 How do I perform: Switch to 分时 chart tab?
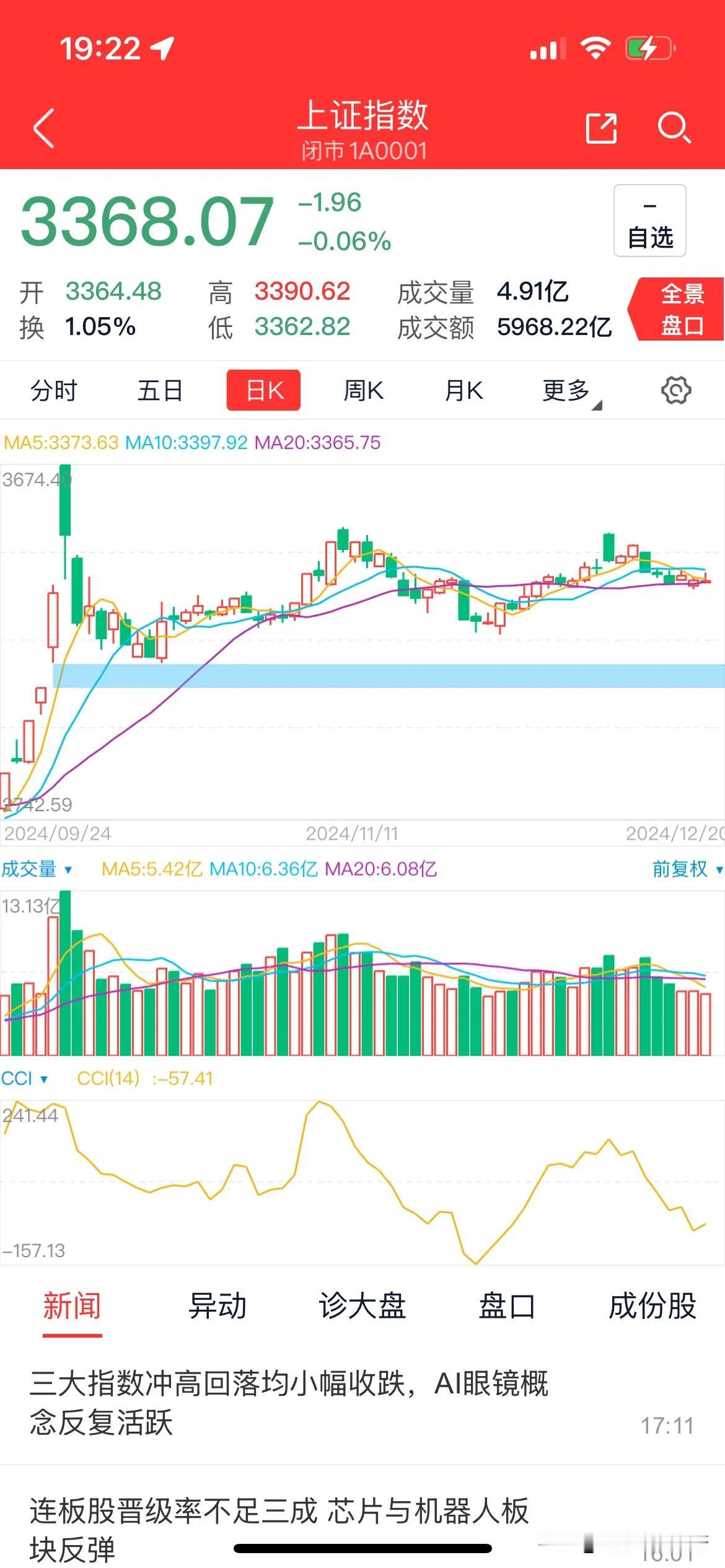[x=54, y=390]
